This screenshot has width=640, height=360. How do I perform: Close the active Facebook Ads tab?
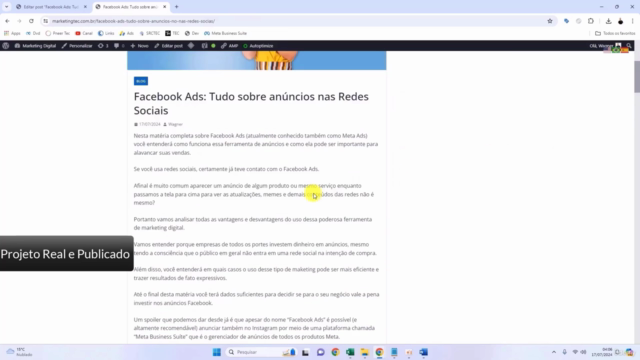coord(164,7)
